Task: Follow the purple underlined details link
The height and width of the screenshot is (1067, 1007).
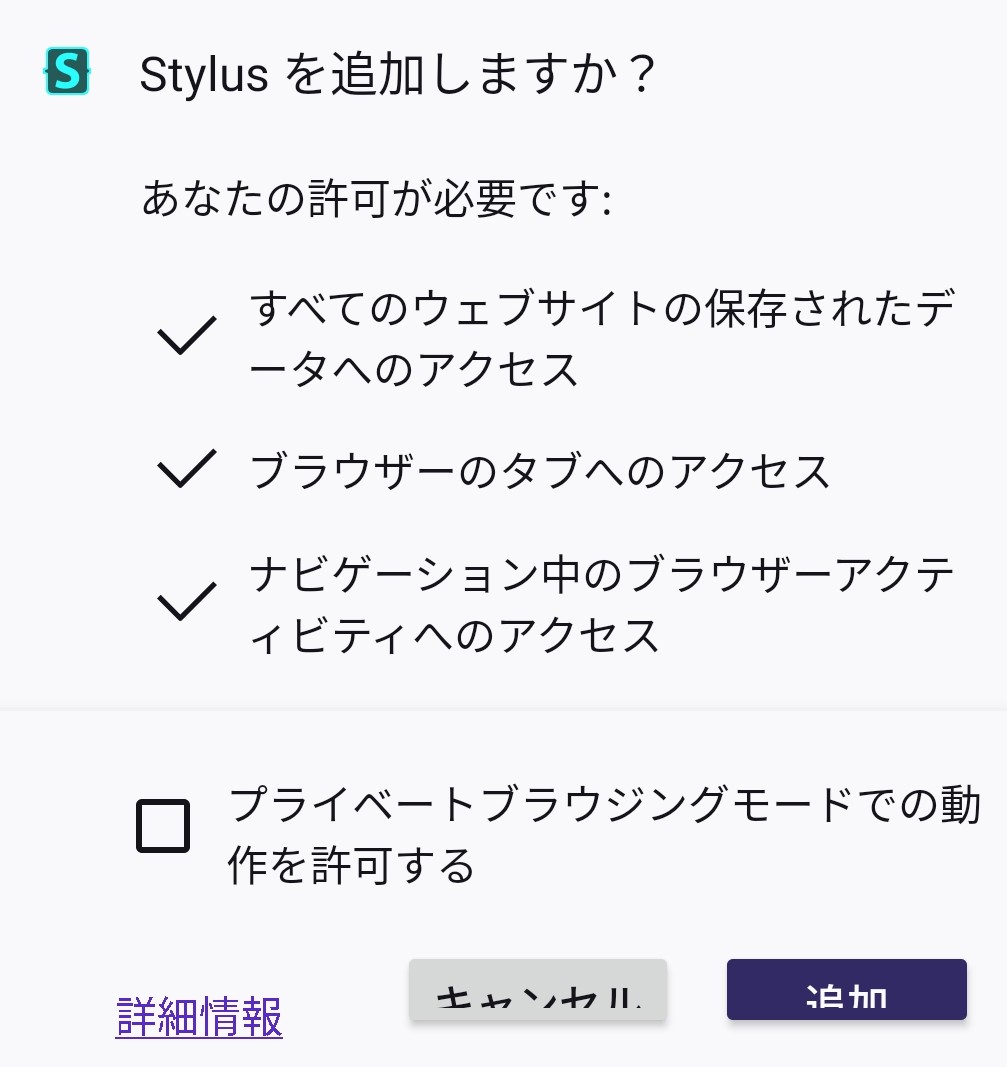Action: click(199, 1017)
